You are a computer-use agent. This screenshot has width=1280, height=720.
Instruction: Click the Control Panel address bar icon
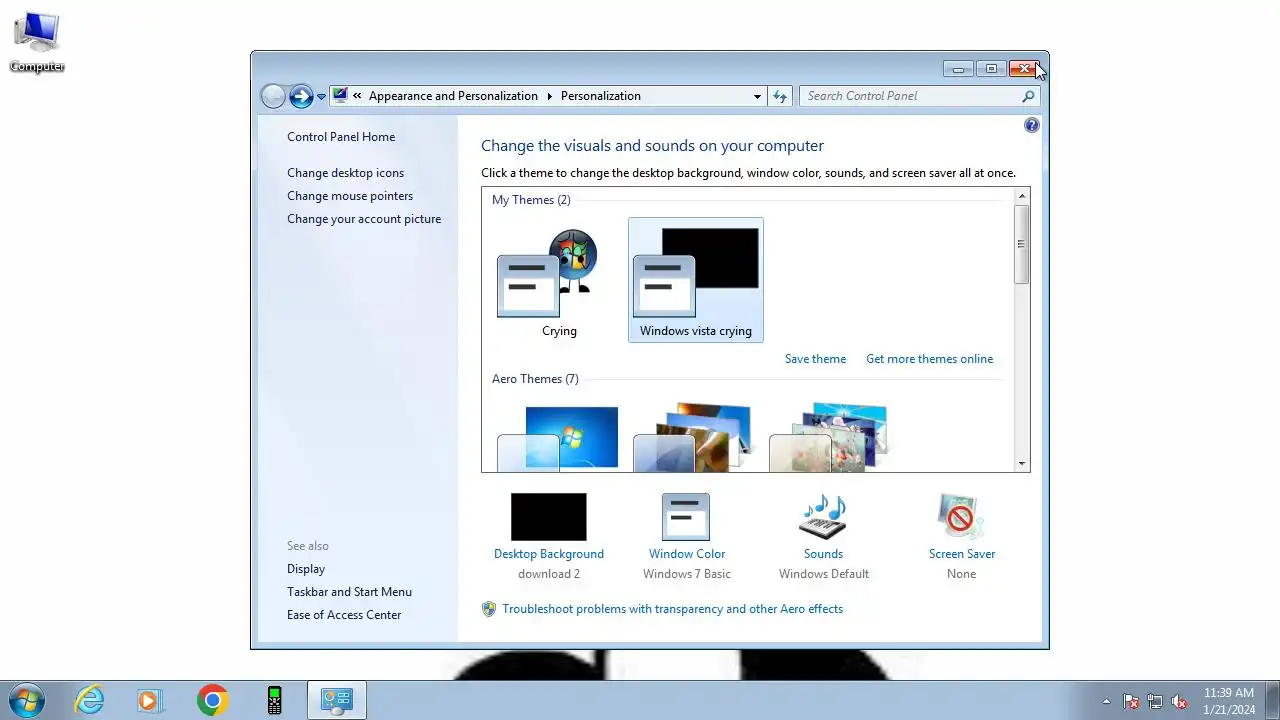pos(341,96)
